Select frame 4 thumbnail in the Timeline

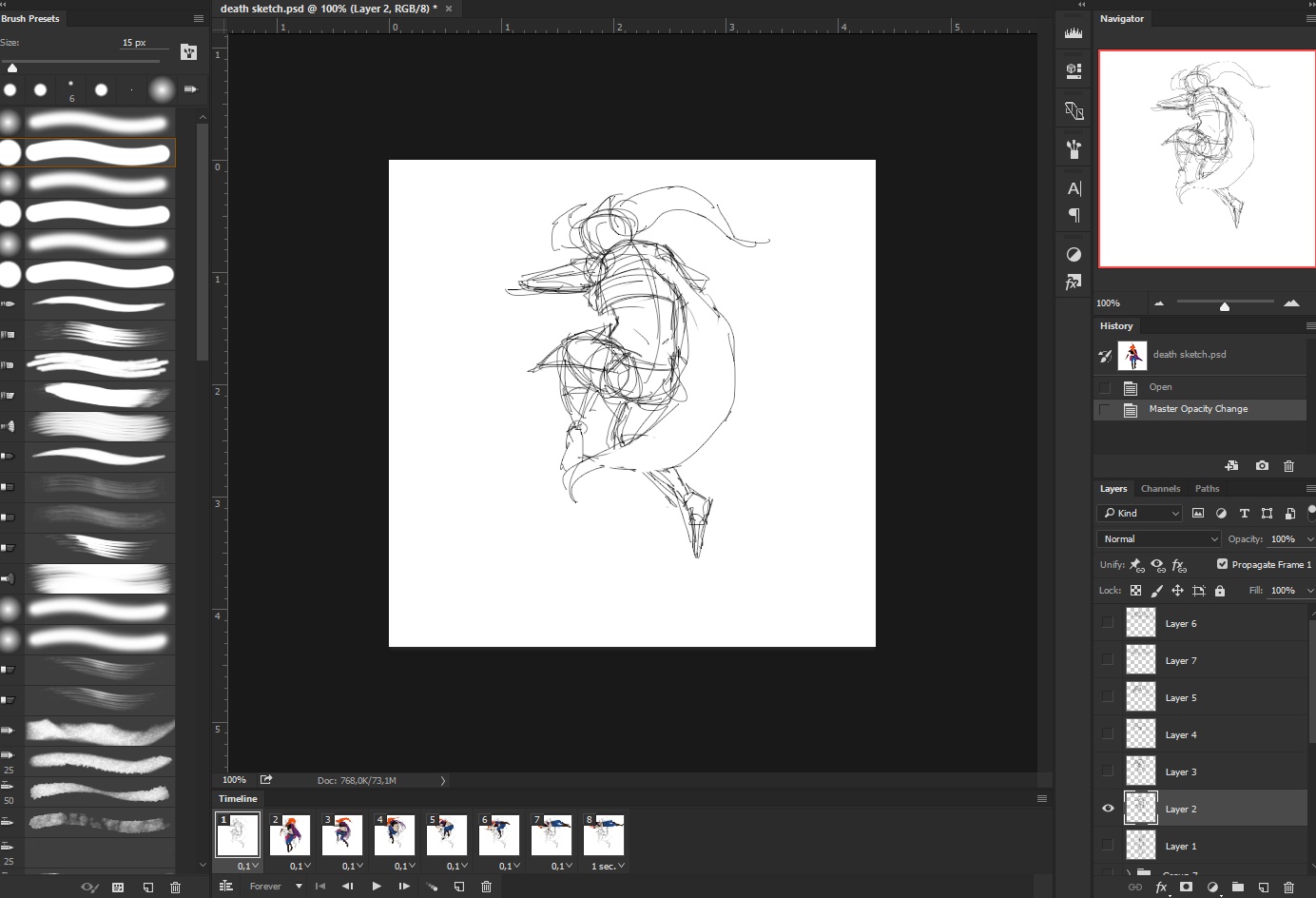click(x=395, y=835)
